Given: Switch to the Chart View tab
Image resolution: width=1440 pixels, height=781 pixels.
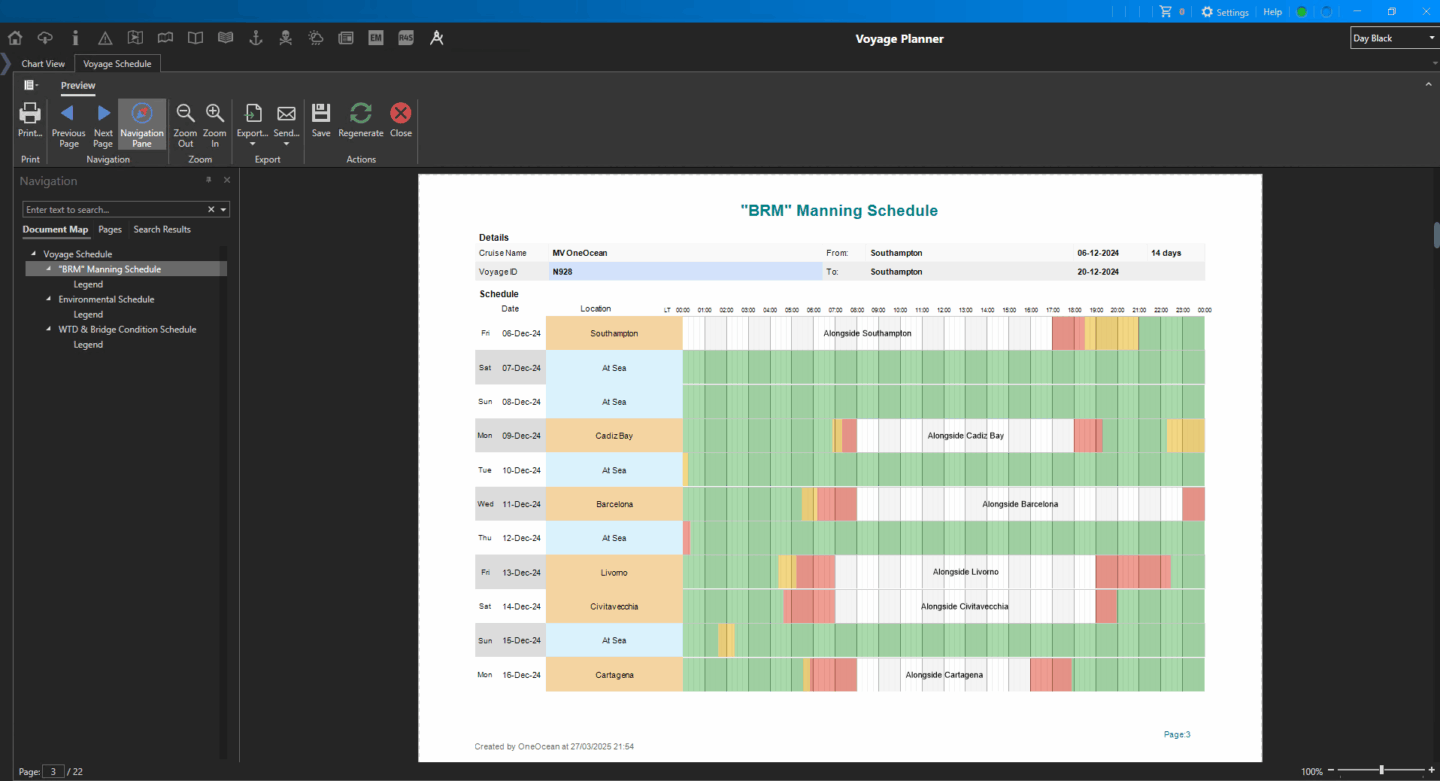Looking at the screenshot, I should click(43, 64).
